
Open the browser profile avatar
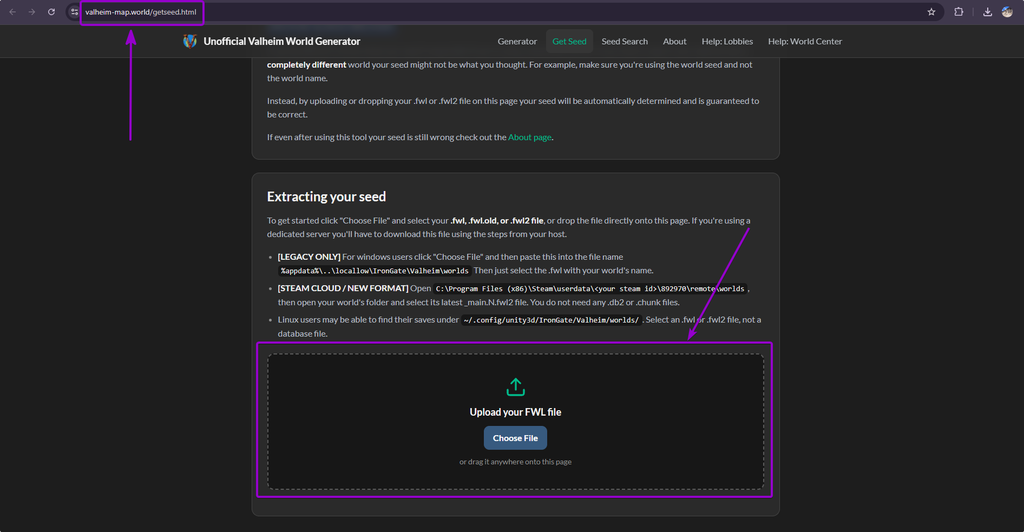point(1007,12)
